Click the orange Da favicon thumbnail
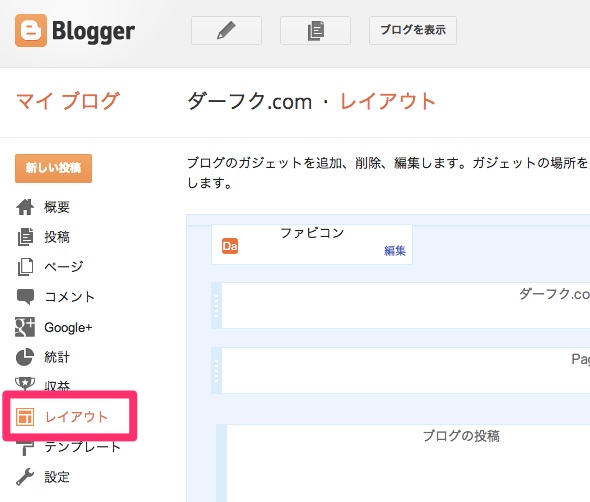The image size is (590, 502). point(230,246)
